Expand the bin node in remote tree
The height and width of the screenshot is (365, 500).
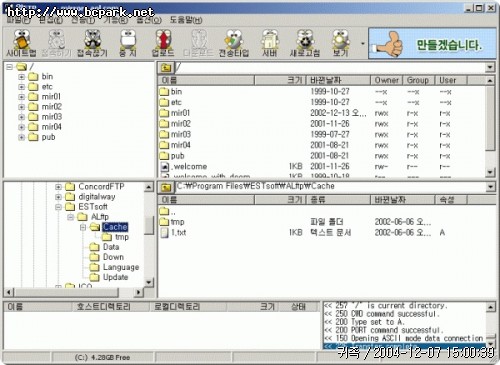22,77
